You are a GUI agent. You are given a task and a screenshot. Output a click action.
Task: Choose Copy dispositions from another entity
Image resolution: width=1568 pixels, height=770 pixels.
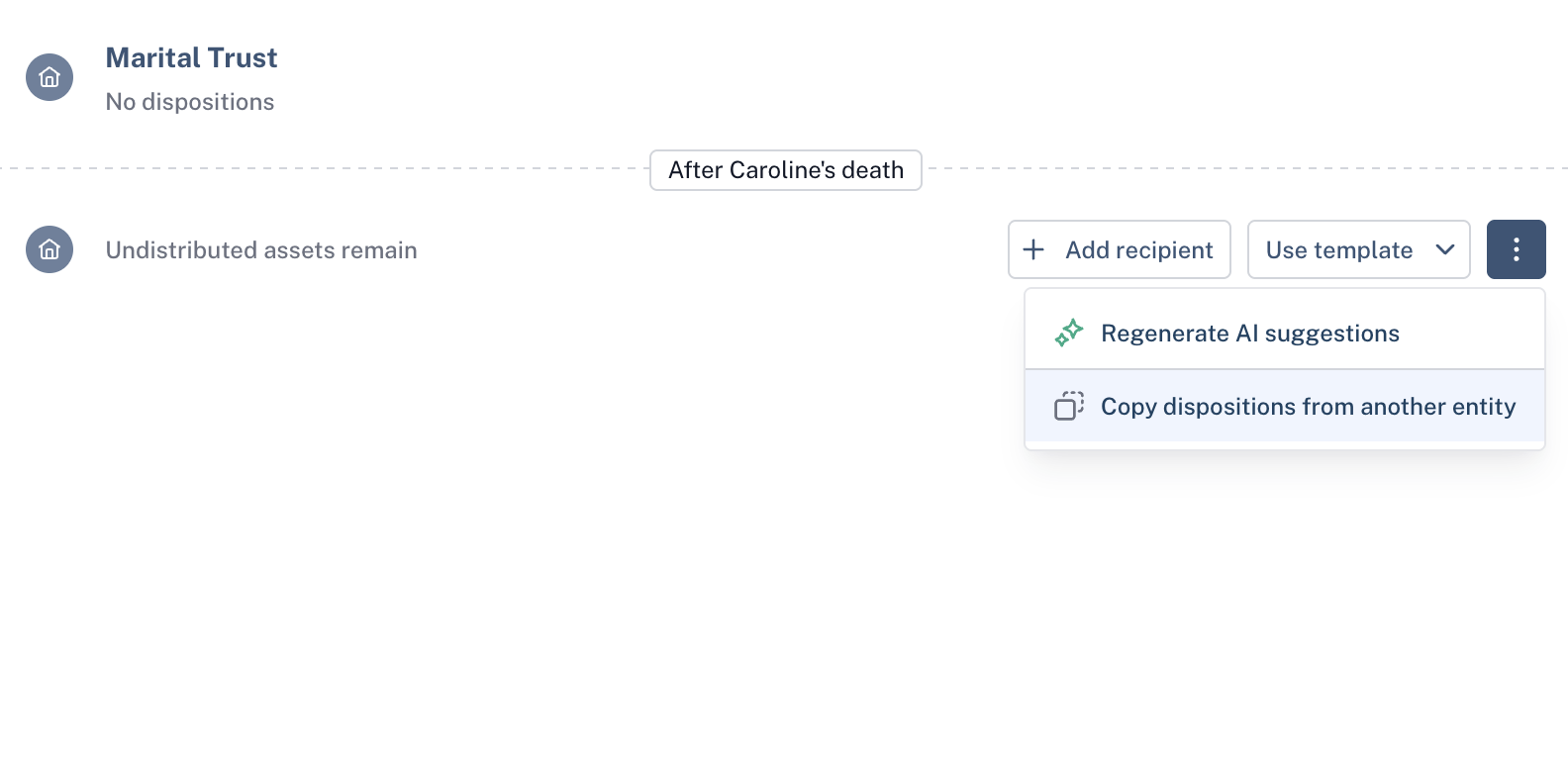[1285, 406]
